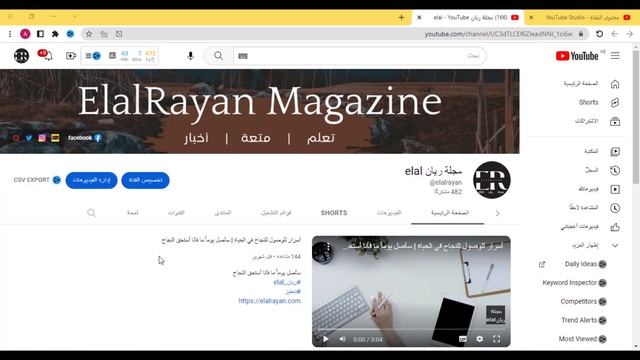This screenshot has height=360, width=640.
Task: Click the elal hashtag link
Action: pos(287,282)
